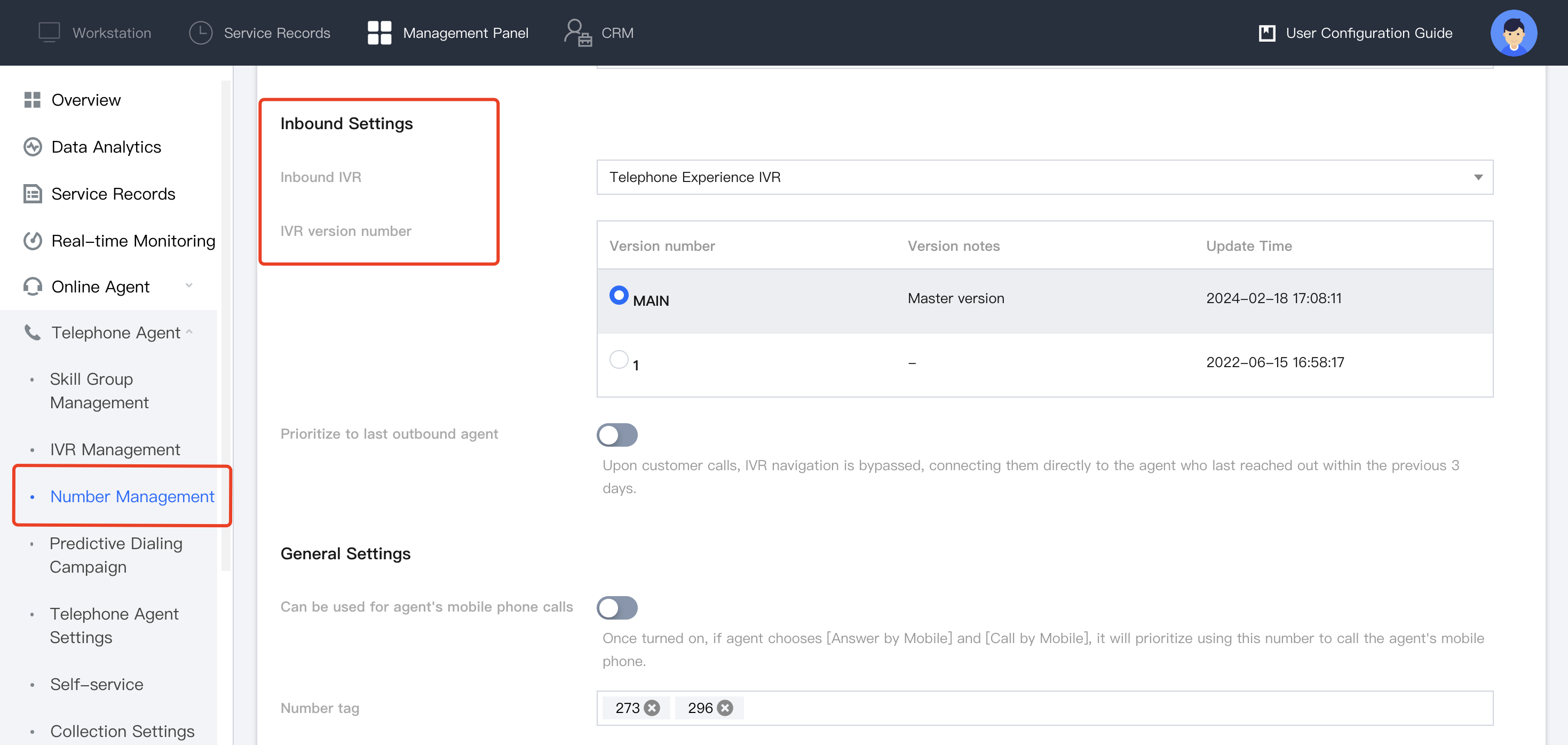Click the Data Analytics sidebar icon
Viewport: 1568px width, 745px height.
pyautogui.click(x=32, y=147)
